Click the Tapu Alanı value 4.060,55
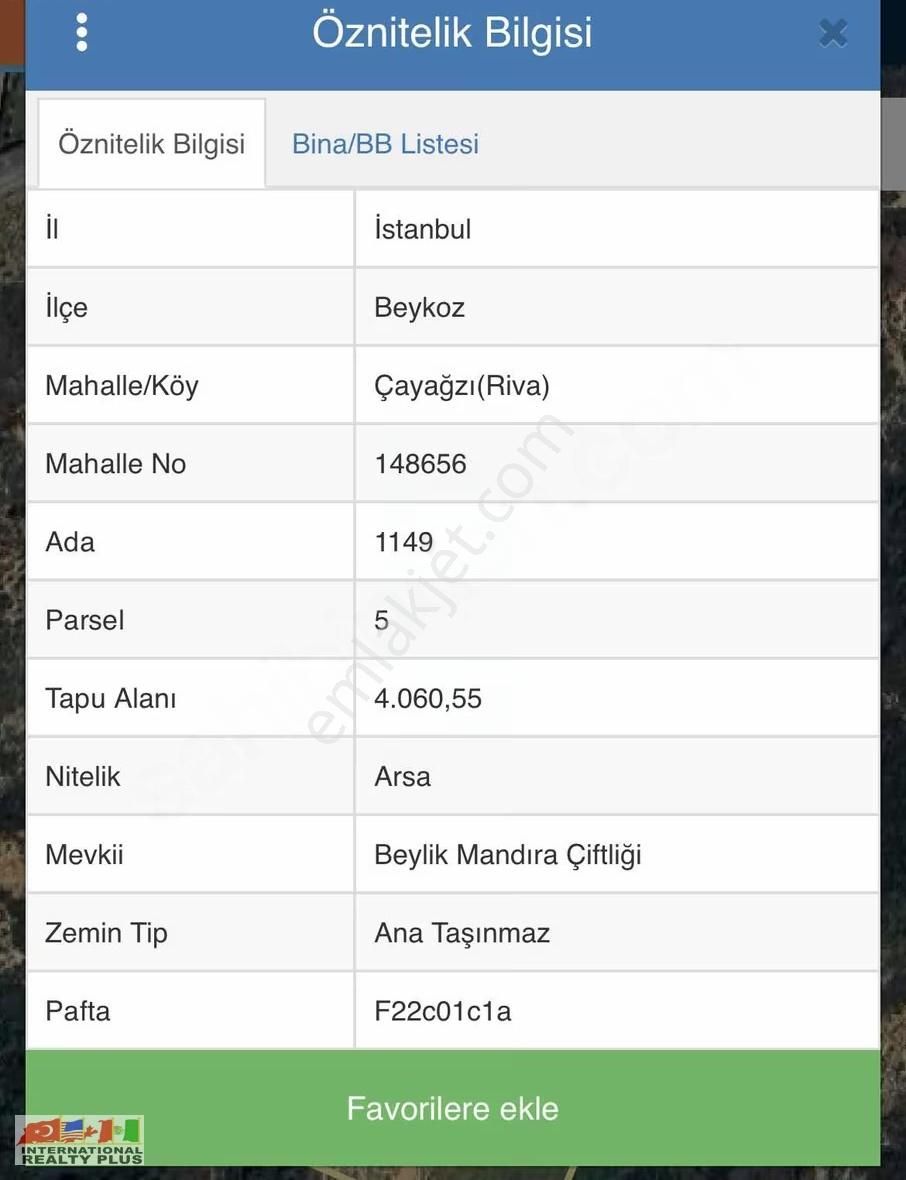The image size is (906, 1180). 428,698
